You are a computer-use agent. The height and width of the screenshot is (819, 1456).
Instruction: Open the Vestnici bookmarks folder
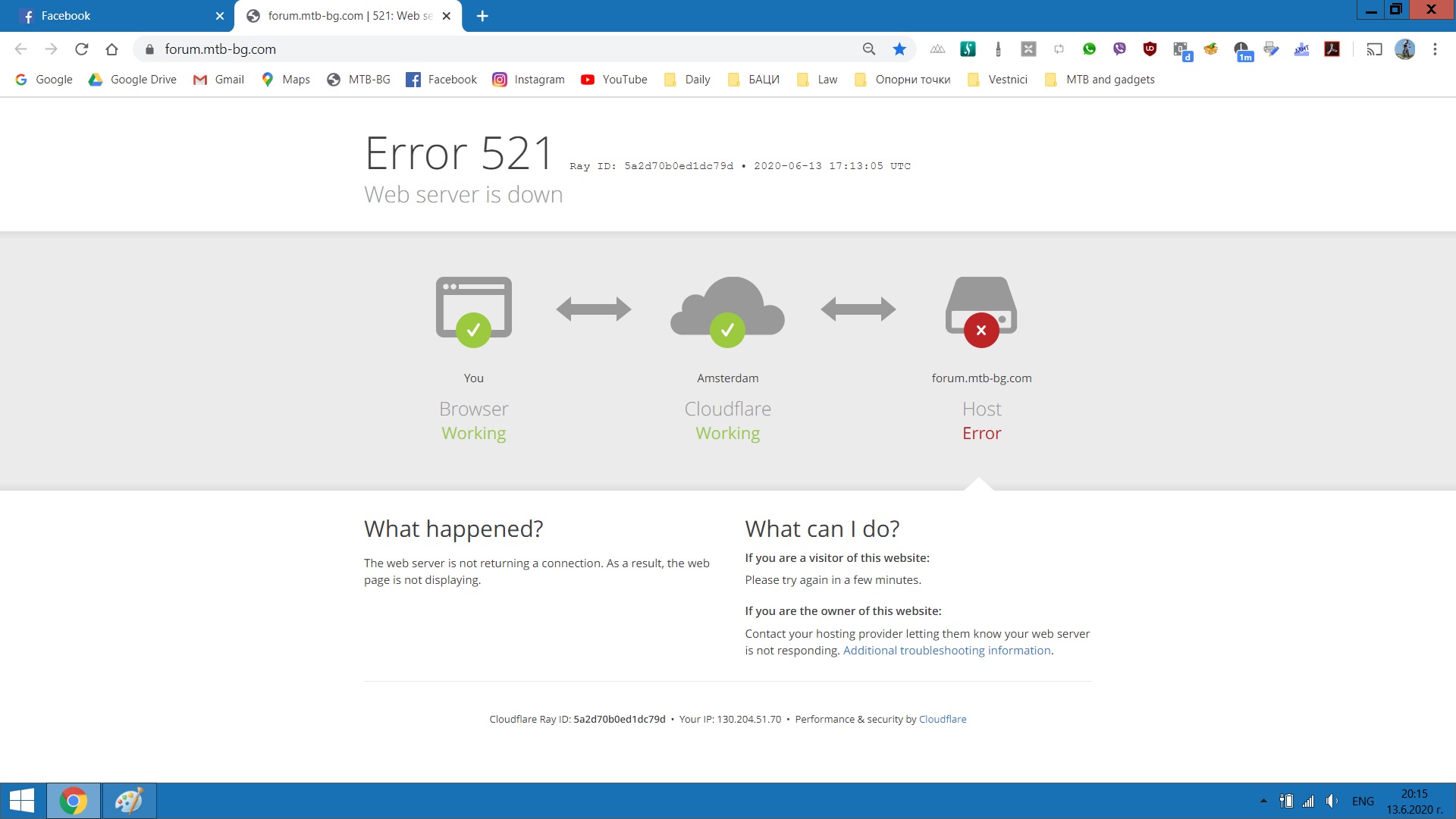(x=998, y=80)
